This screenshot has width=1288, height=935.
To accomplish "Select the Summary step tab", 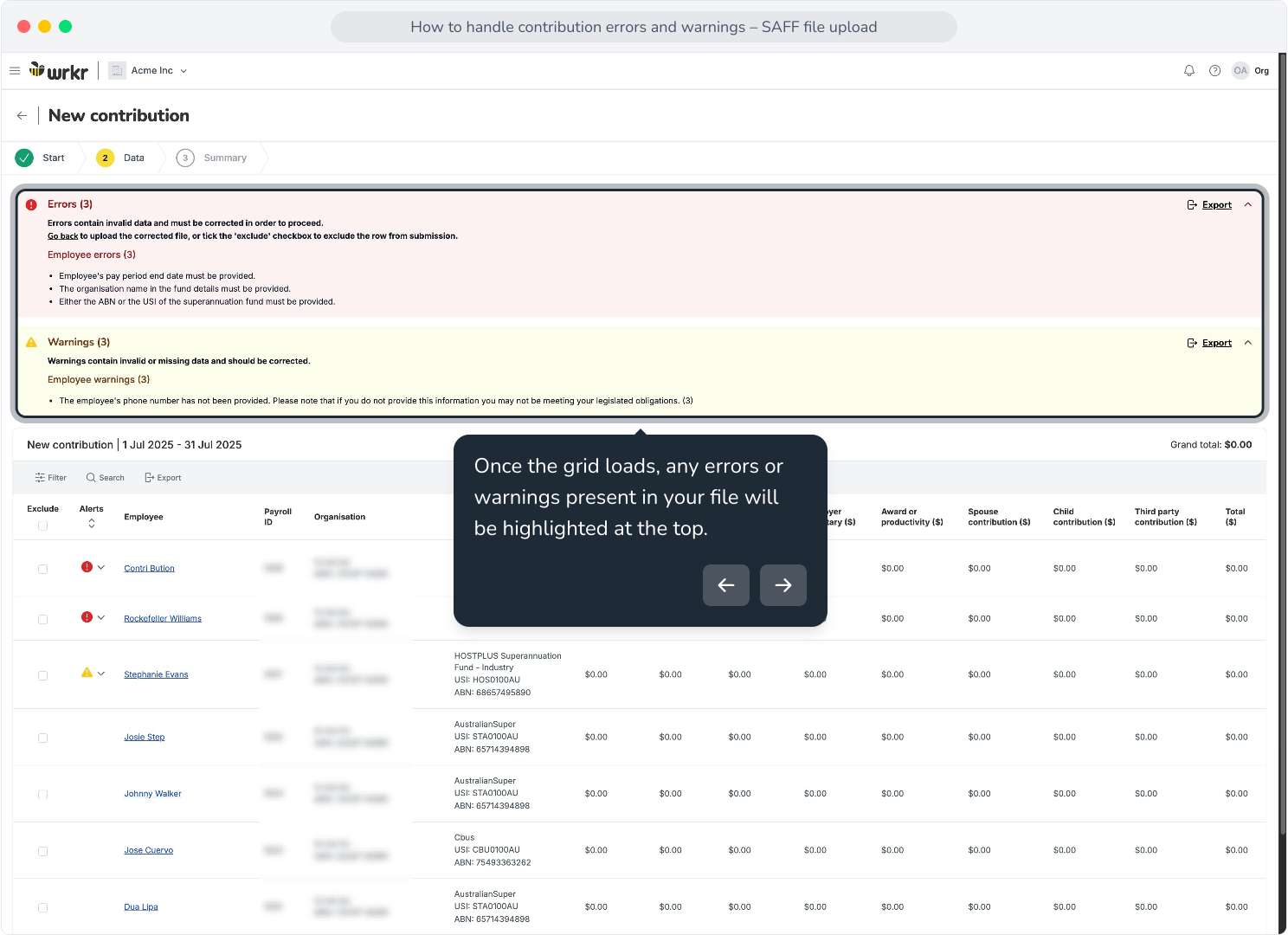I will pos(212,158).
